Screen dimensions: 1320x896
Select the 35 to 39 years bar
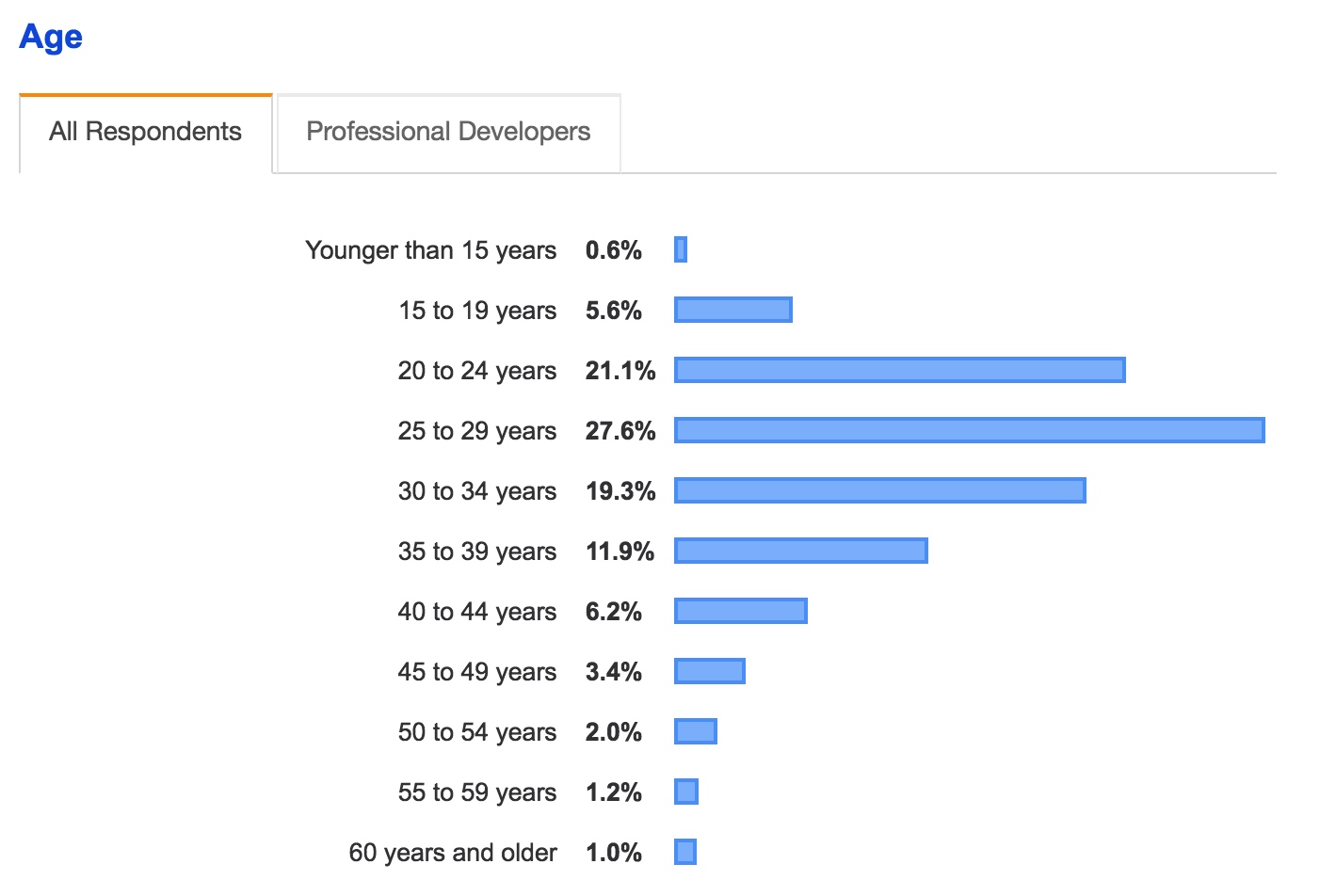[x=801, y=551]
